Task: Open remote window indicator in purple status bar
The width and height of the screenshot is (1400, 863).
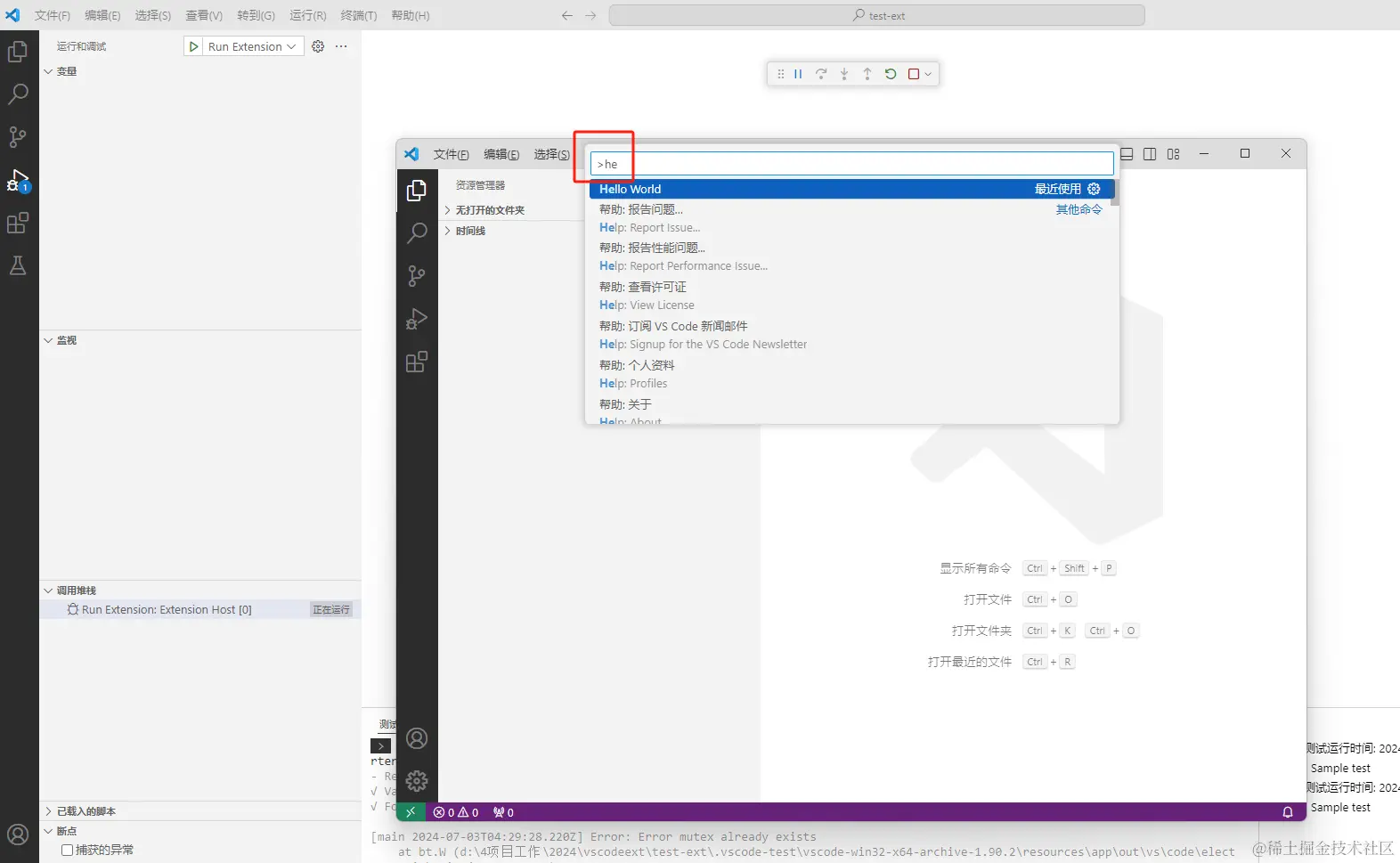Action: 411,812
